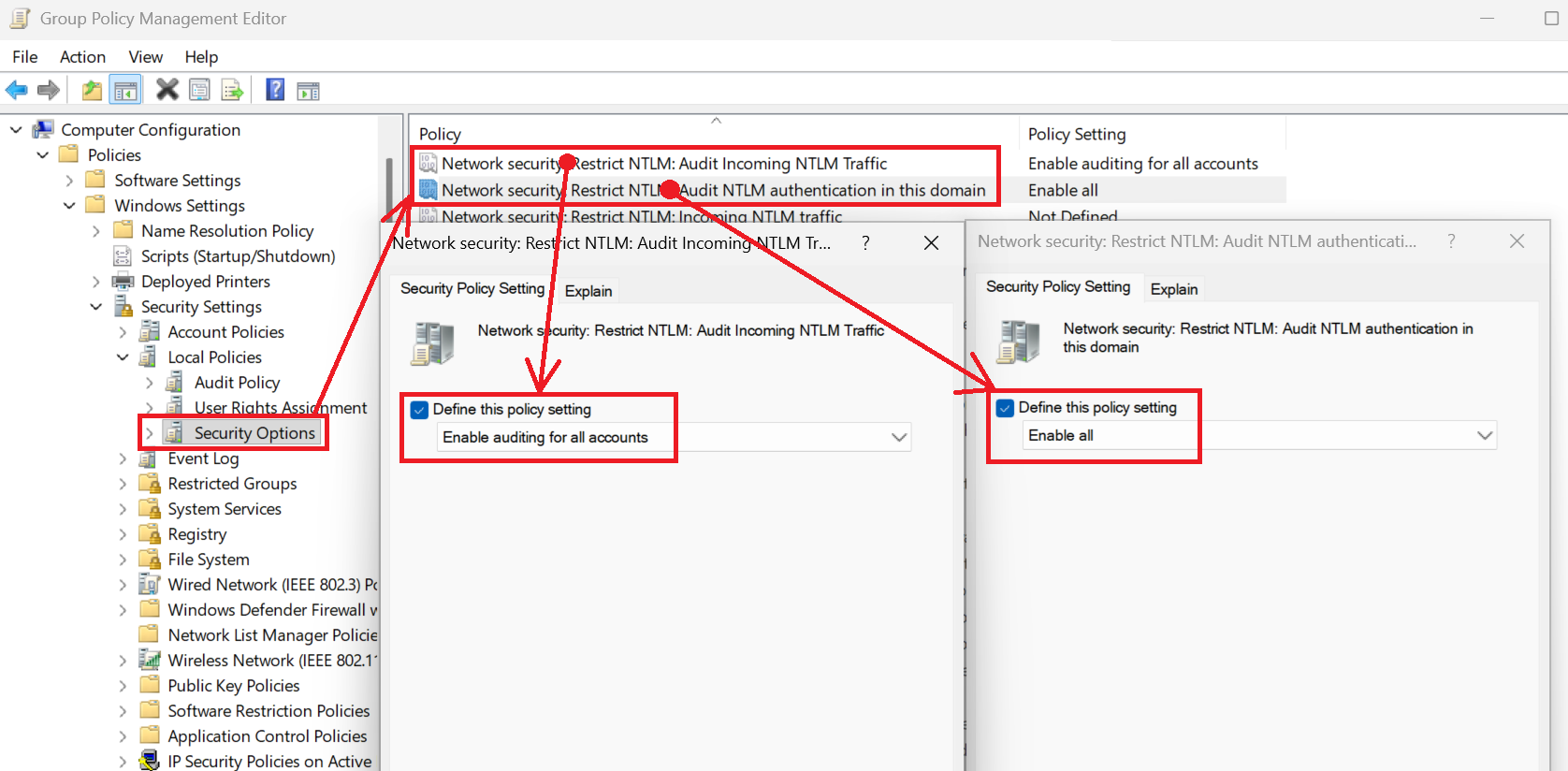The width and height of the screenshot is (1568, 771).
Task: Switch to Explain tab in Audit Incoming dialog
Action: pyautogui.click(x=588, y=291)
